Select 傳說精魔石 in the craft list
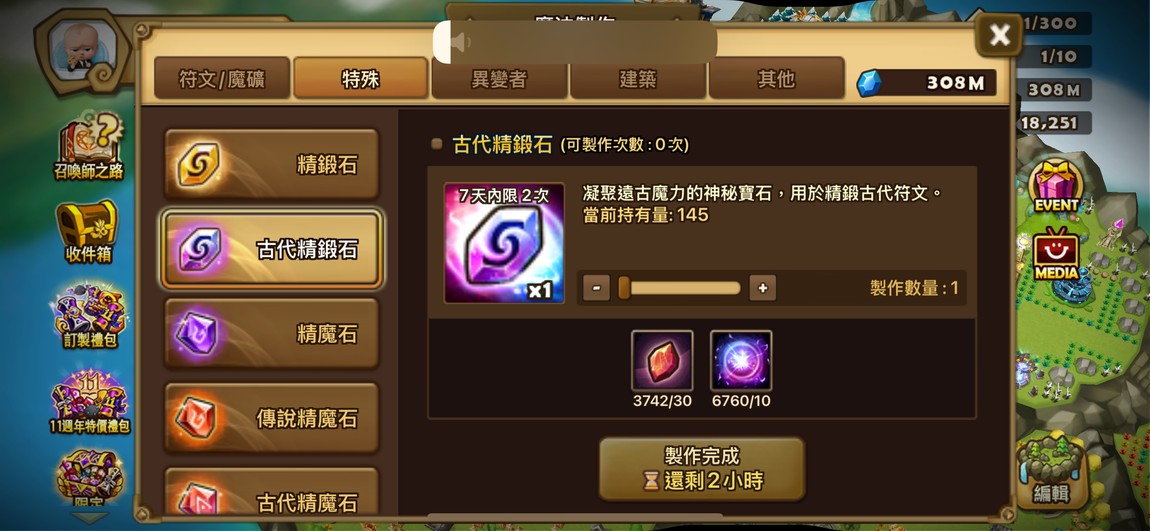 [271, 418]
